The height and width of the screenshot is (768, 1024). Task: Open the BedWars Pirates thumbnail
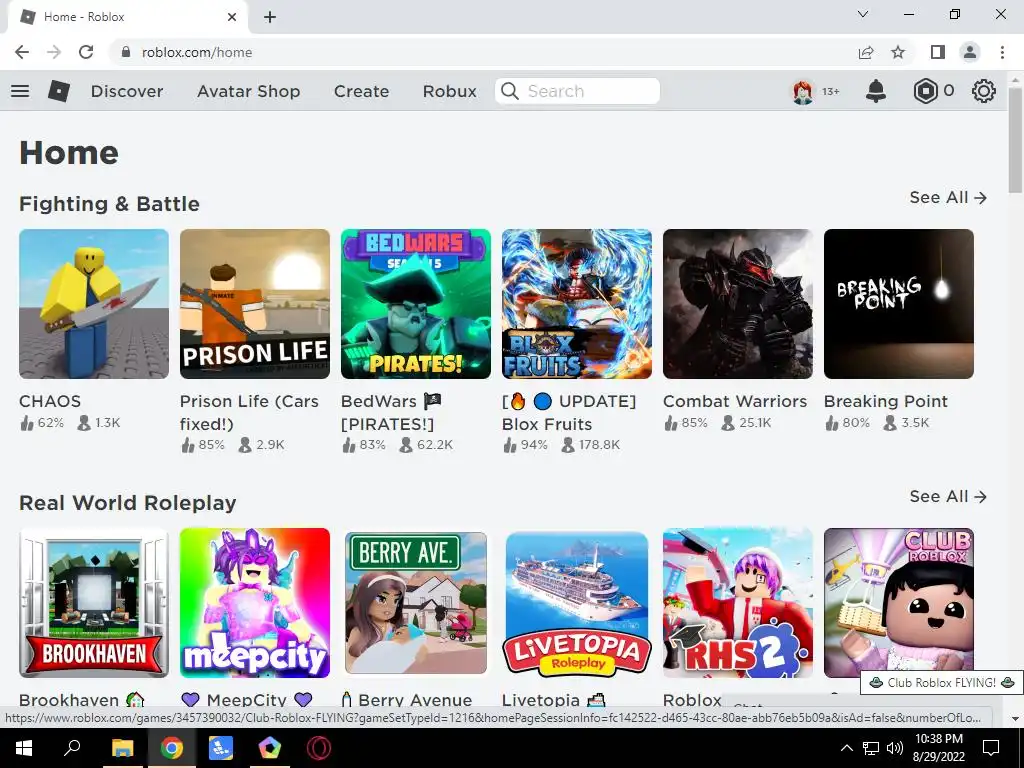pos(416,304)
